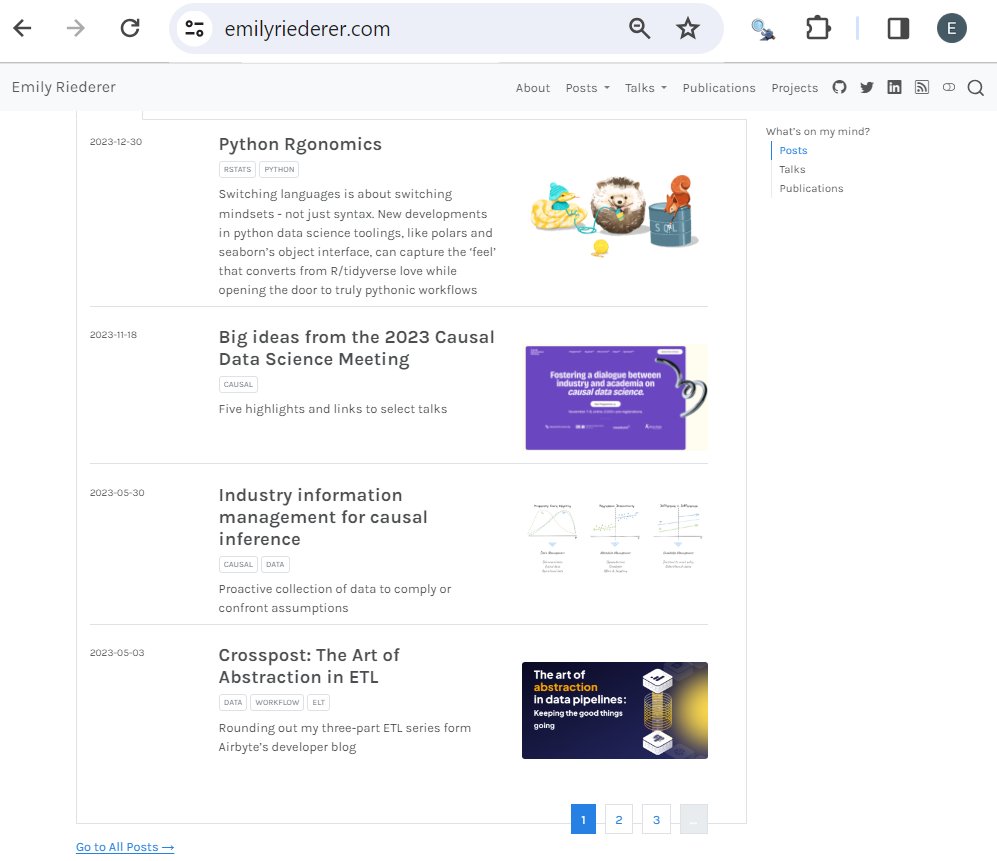Open Big ideas from 2023 Causal post
The width and height of the screenshot is (997, 861).
[356, 348]
